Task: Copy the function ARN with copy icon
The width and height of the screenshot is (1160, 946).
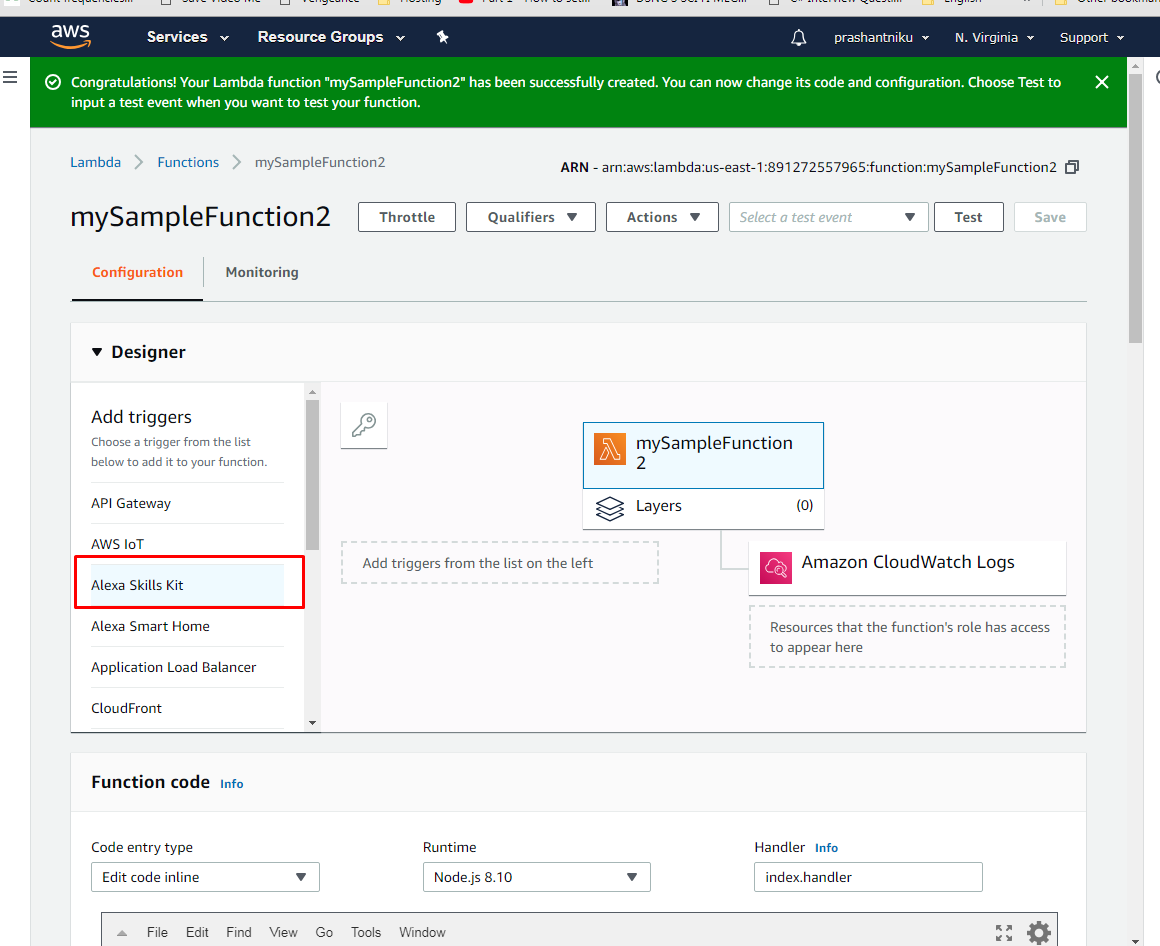Action: pyautogui.click(x=1072, y=167)
